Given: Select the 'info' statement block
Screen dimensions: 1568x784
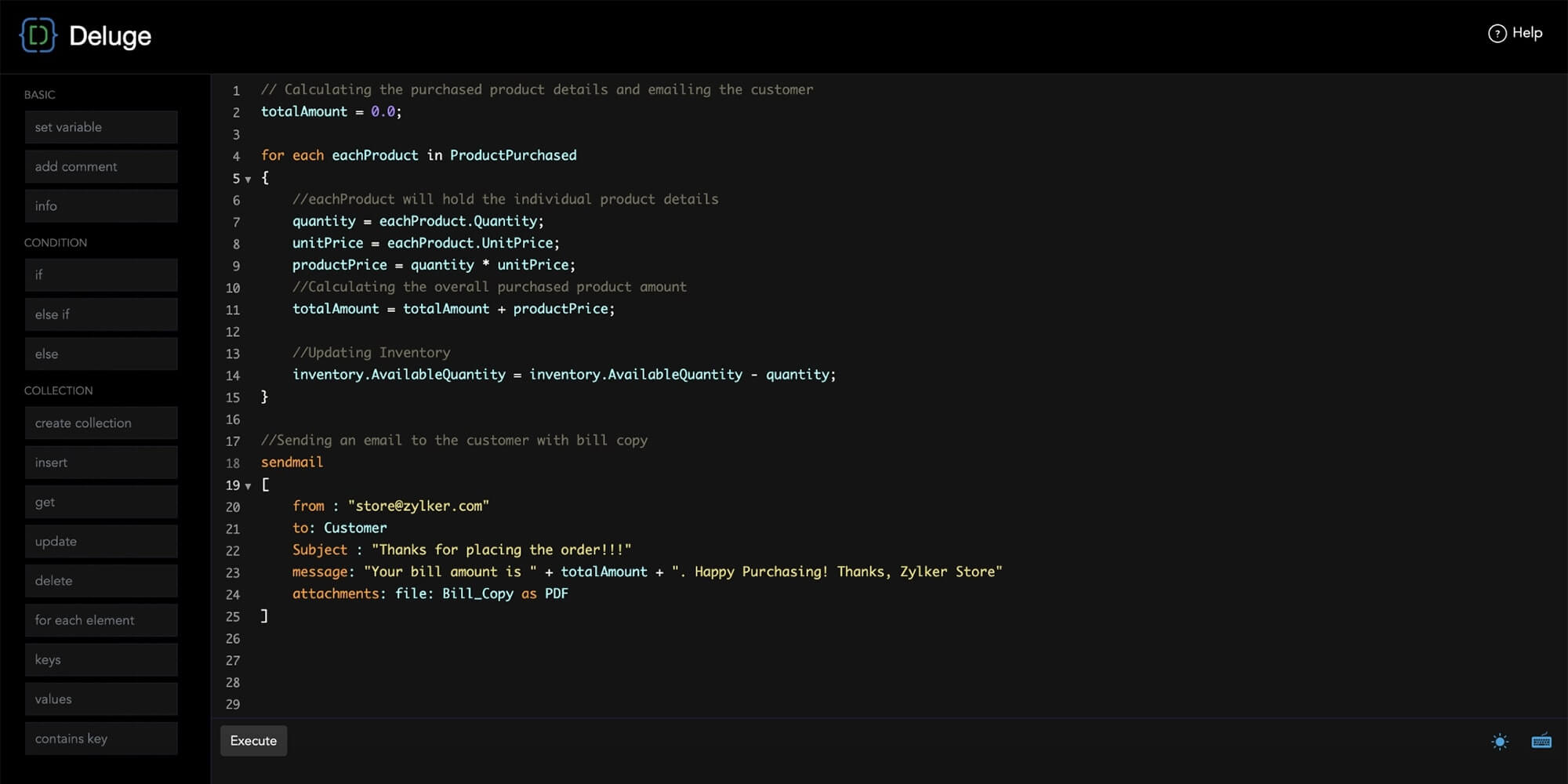Looking at the screenshot, I should 101,206.
